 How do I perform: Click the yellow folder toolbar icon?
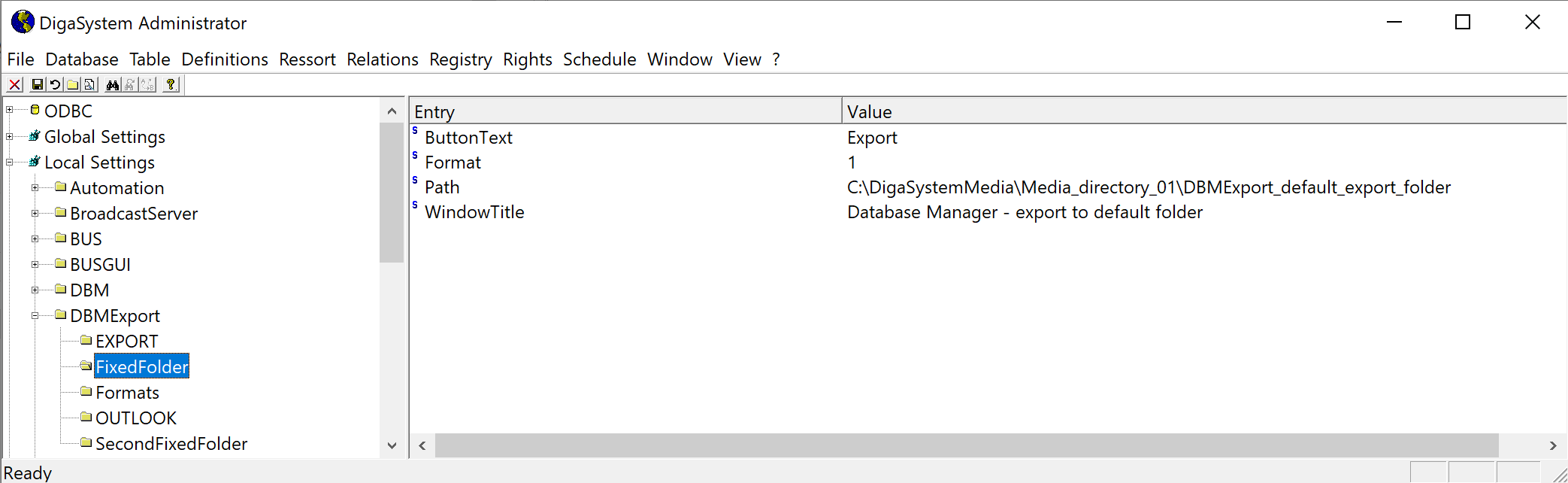click(73, 85)
